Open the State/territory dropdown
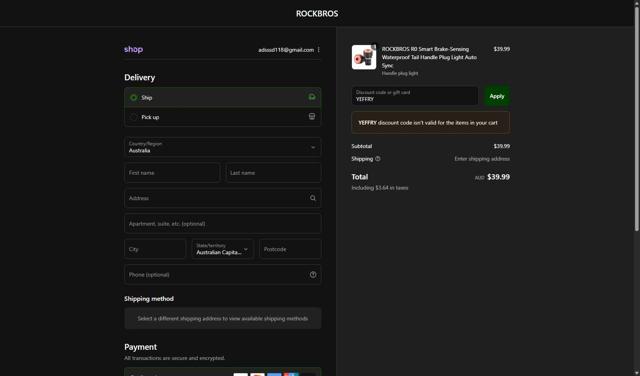 [222, 249]
